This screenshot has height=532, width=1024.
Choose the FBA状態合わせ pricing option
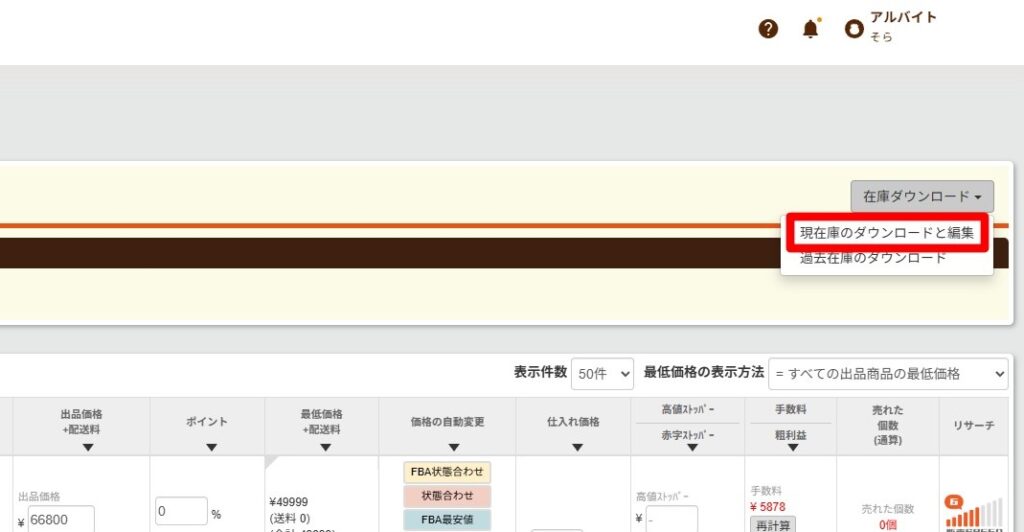click(x=447, y=472)
